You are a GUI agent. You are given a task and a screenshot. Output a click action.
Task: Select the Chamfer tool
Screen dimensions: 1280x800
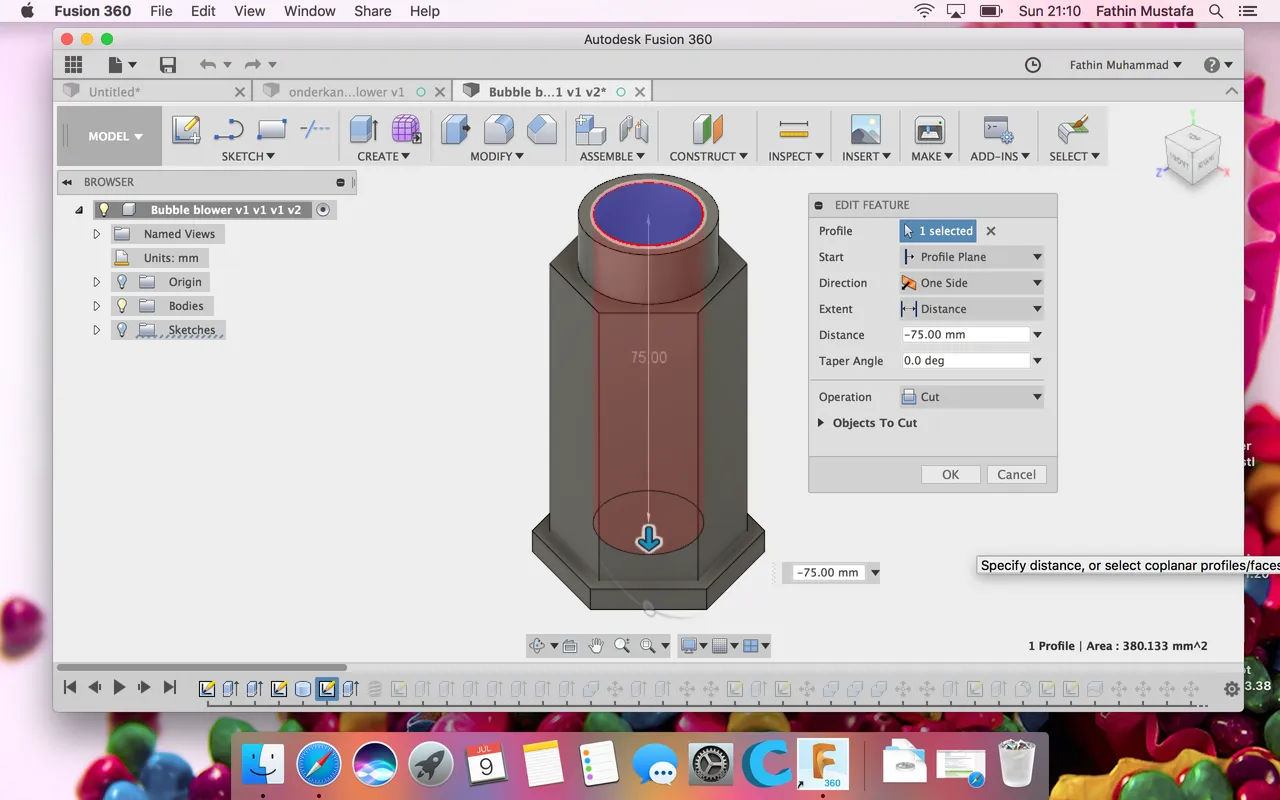pyautogui.click(x=541, y=129)
